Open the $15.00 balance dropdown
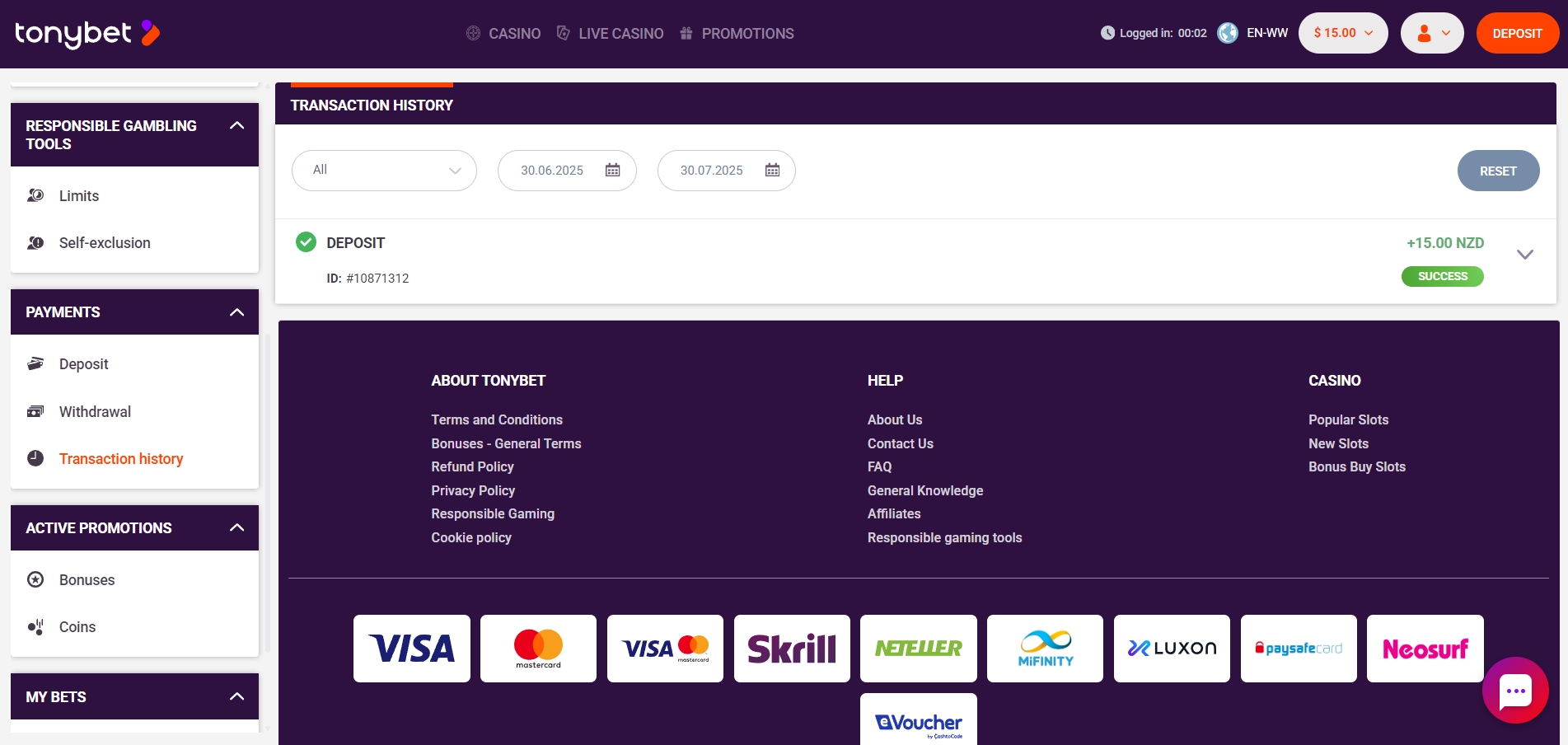This screenshot has width=1568, height=745. point(1343,33)
